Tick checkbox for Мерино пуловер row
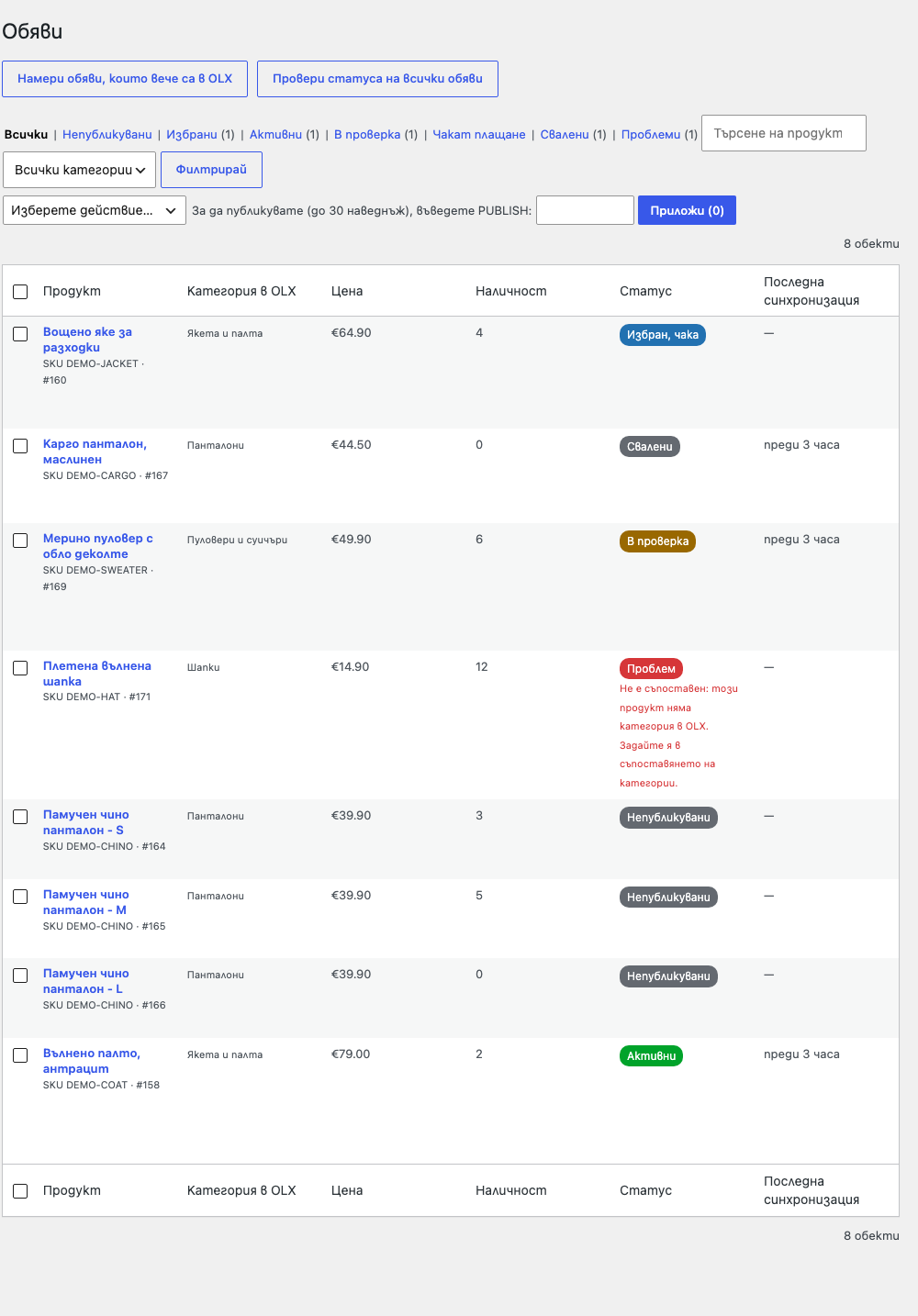The image size is (918, 1316). [x=20, y=541]
